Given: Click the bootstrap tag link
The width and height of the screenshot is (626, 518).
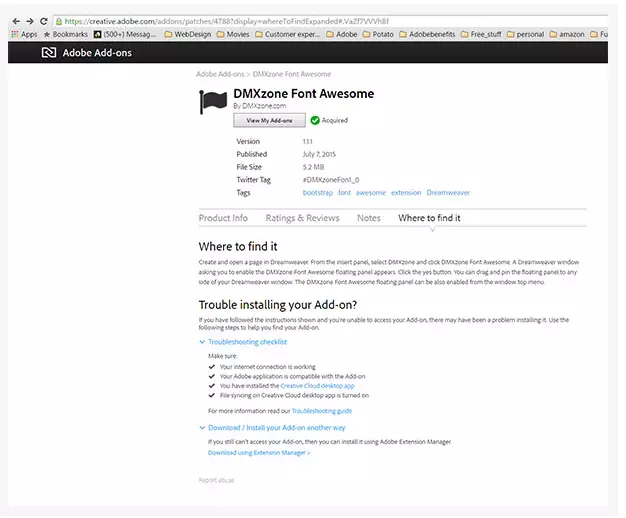Looking at the screenshot, I should tap(317, 192).
